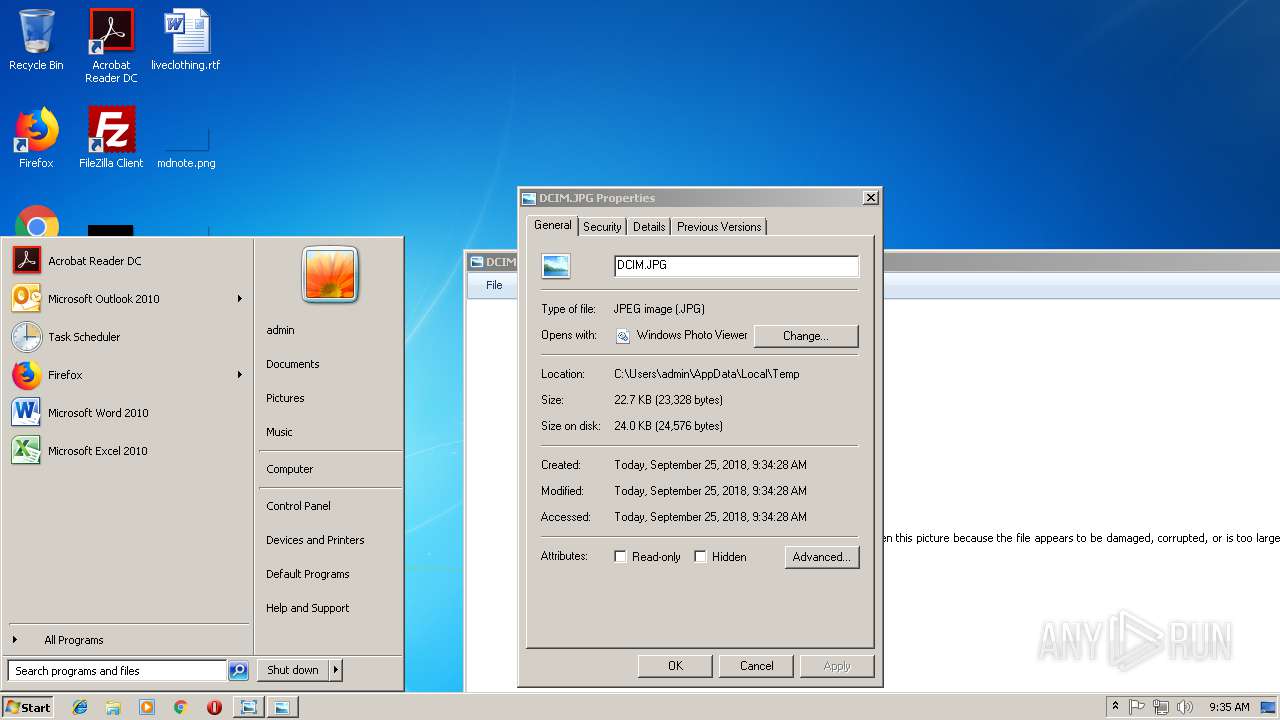Click the Change... opens-with button

[x=806, y=336]
